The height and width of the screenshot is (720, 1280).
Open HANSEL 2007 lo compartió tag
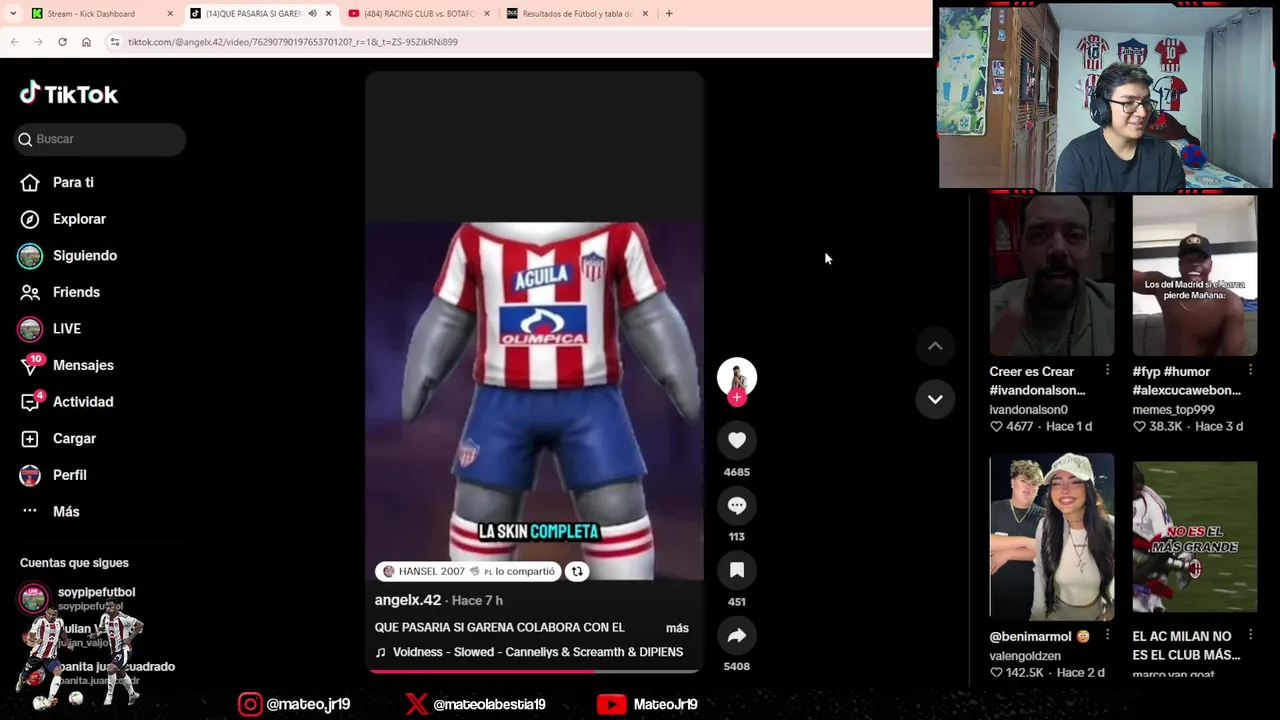point(468,571)
